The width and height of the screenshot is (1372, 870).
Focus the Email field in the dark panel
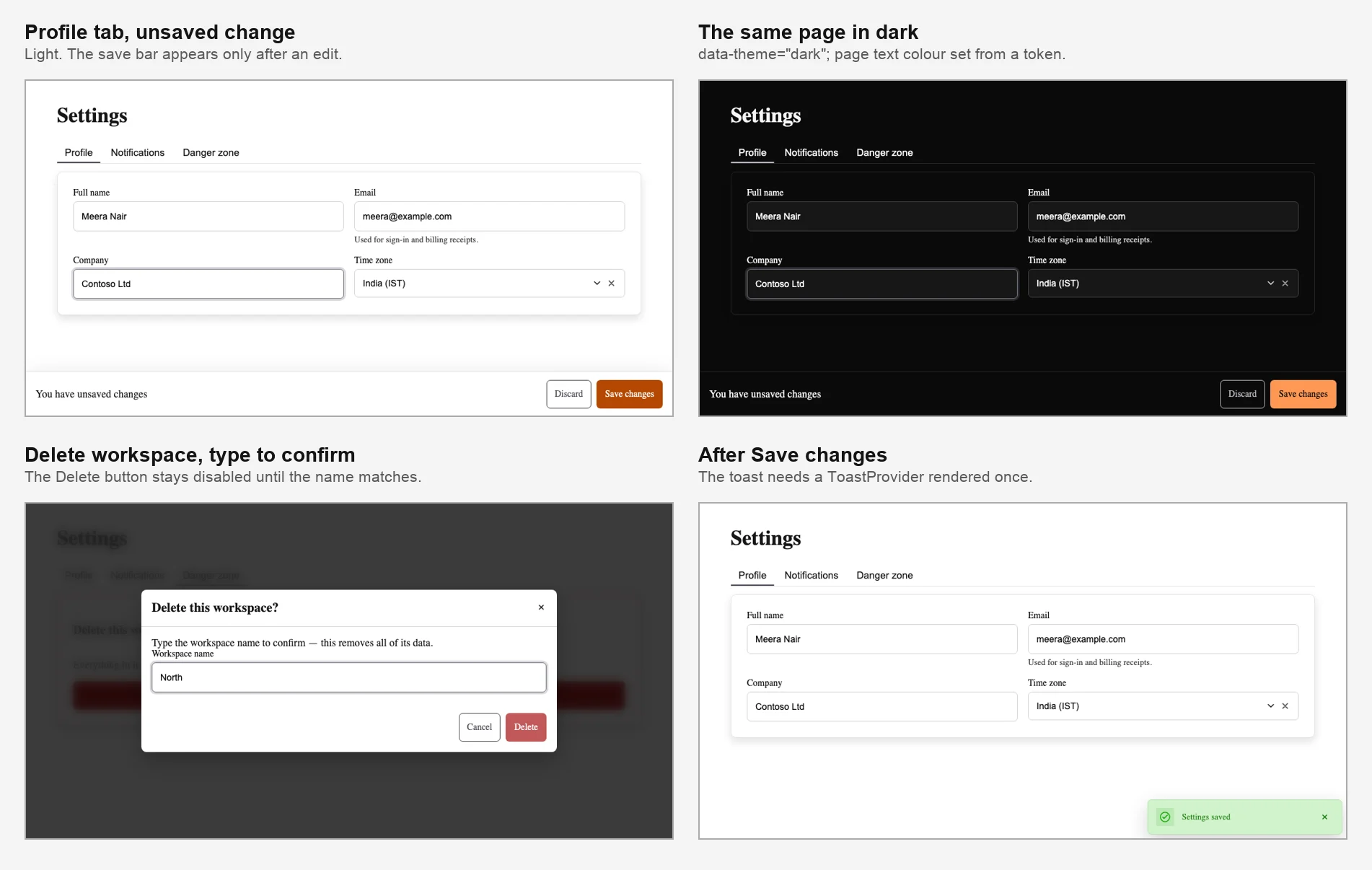[1163, 216]
